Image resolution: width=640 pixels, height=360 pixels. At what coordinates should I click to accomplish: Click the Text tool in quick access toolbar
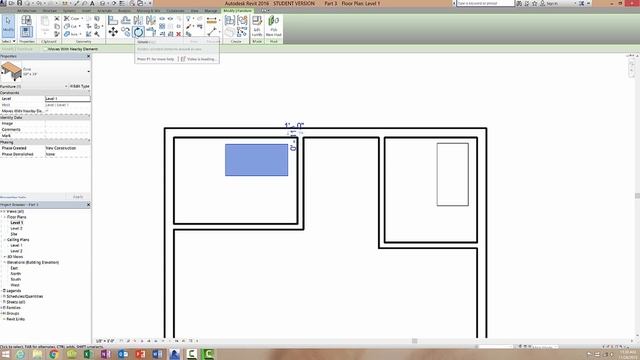tap(92, 3)
